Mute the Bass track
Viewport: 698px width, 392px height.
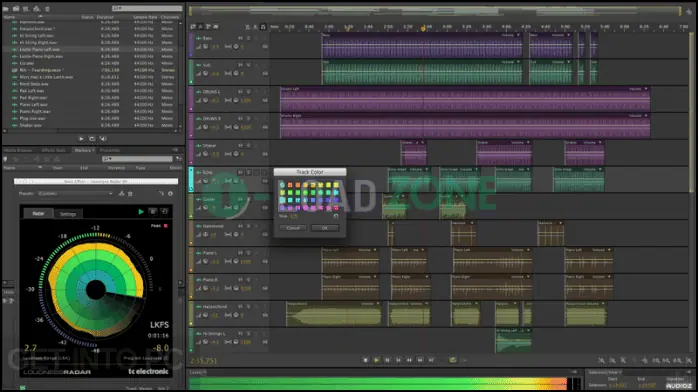tap(240, 38)
